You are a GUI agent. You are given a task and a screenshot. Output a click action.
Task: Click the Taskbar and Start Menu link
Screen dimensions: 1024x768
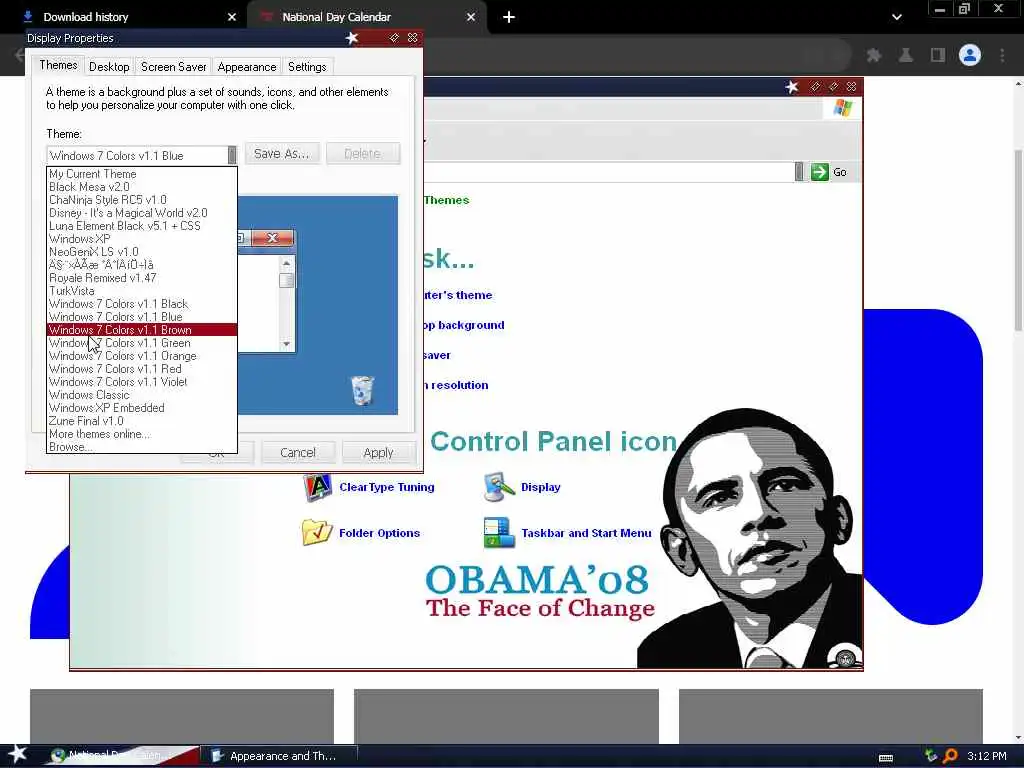pyautogui.click(x=586, y=533)
